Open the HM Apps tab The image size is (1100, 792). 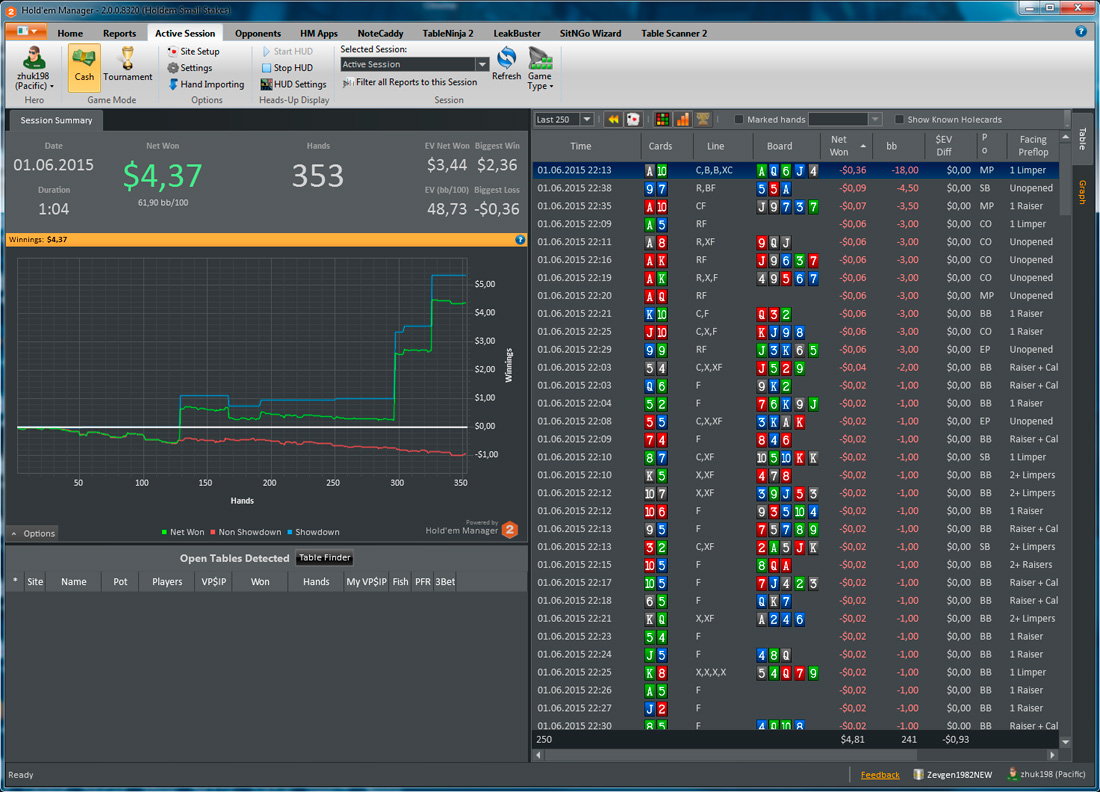coord(318,33)
